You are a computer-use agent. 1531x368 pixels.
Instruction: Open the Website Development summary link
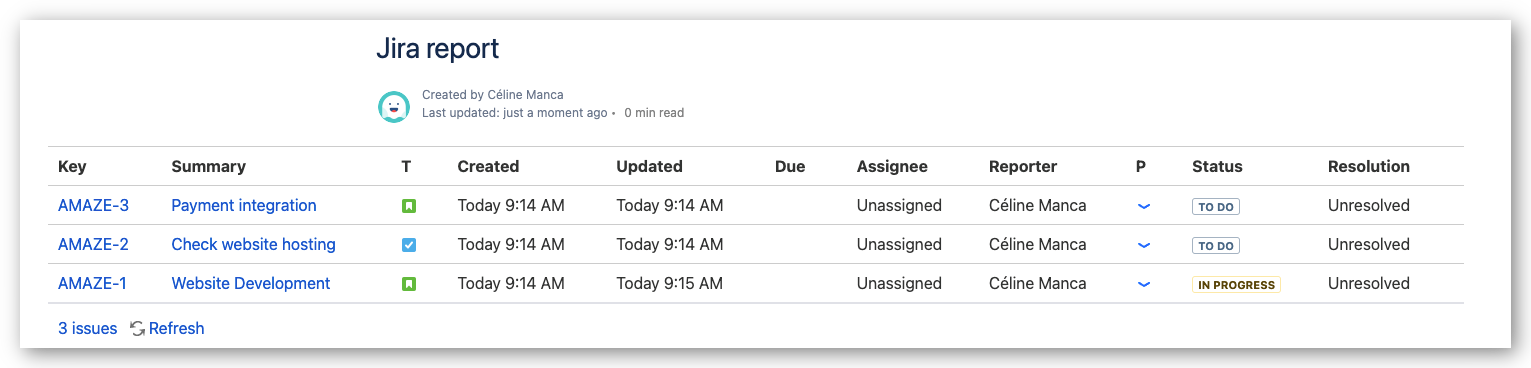251,284
